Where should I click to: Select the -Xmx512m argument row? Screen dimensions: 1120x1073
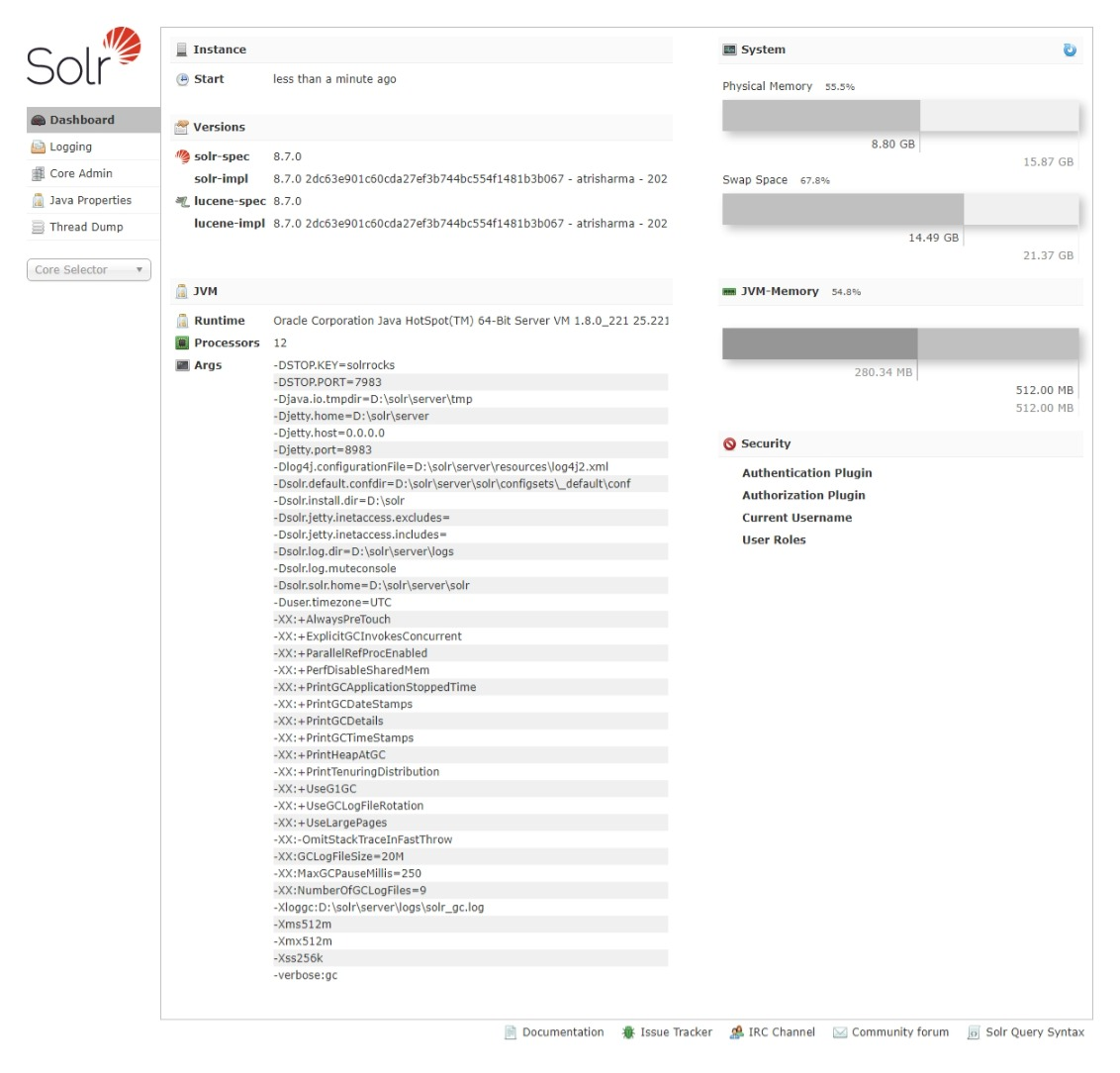470,941
